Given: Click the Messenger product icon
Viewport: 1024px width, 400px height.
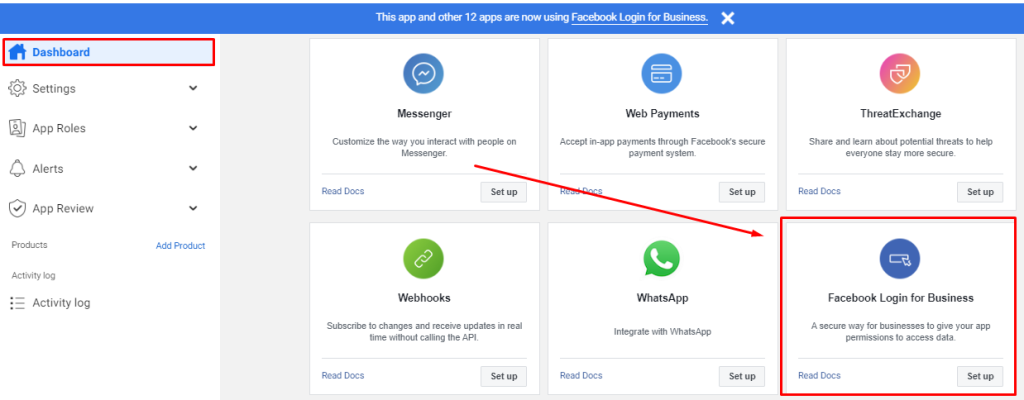Looking at the screenshot, I should [x=423, y=74].
